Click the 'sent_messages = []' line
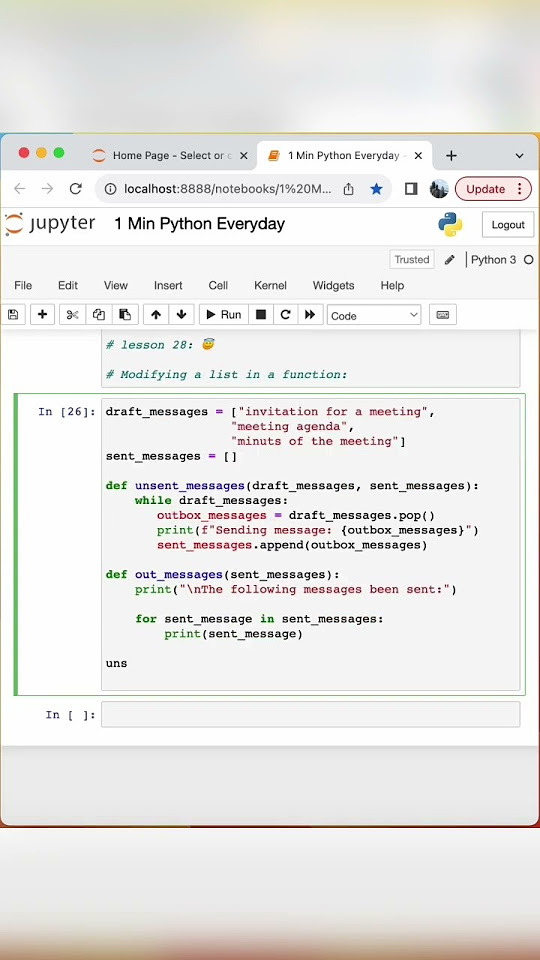The width and height of the screenshot is (540, 960). [171, 456]
